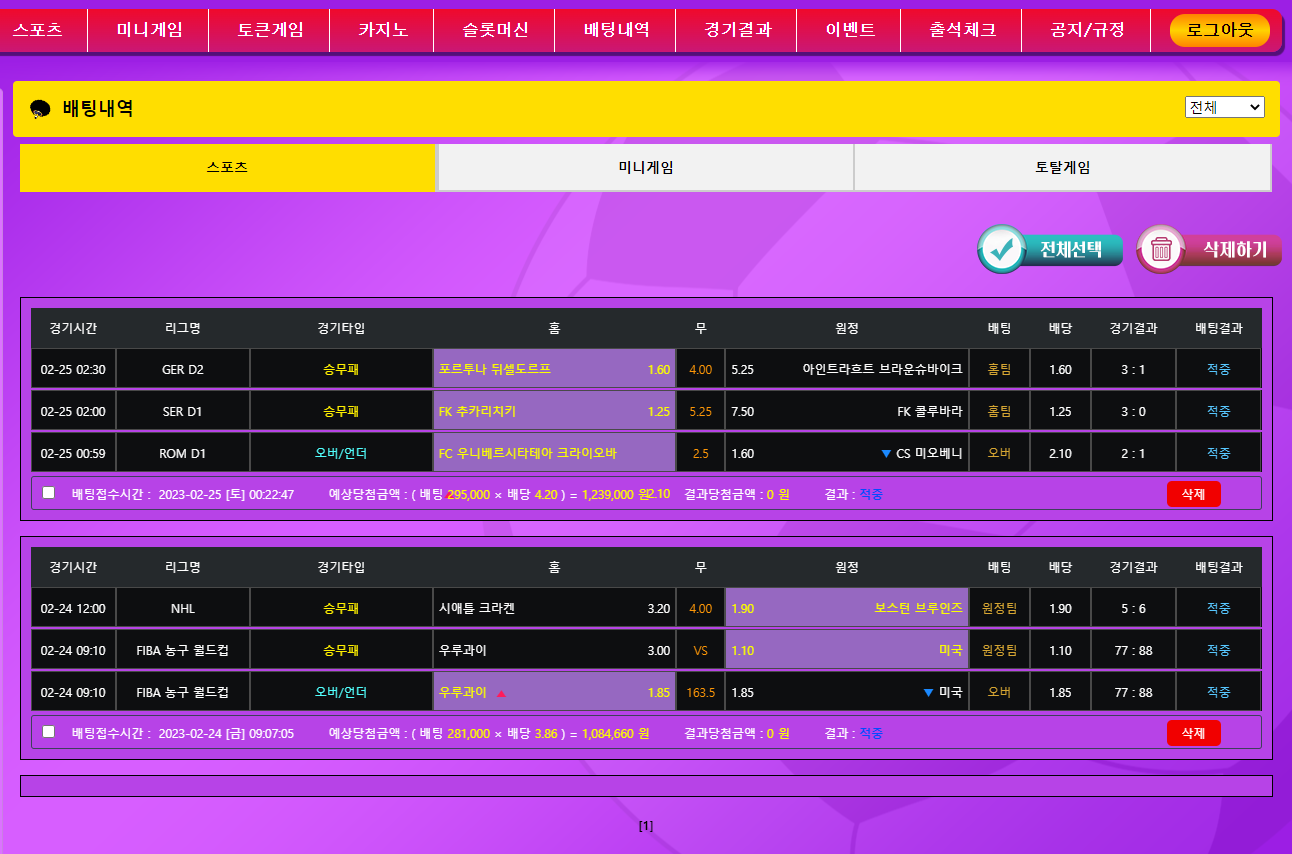
Task: Open 경기결과 in the top menu
Action: coord(737,30)
